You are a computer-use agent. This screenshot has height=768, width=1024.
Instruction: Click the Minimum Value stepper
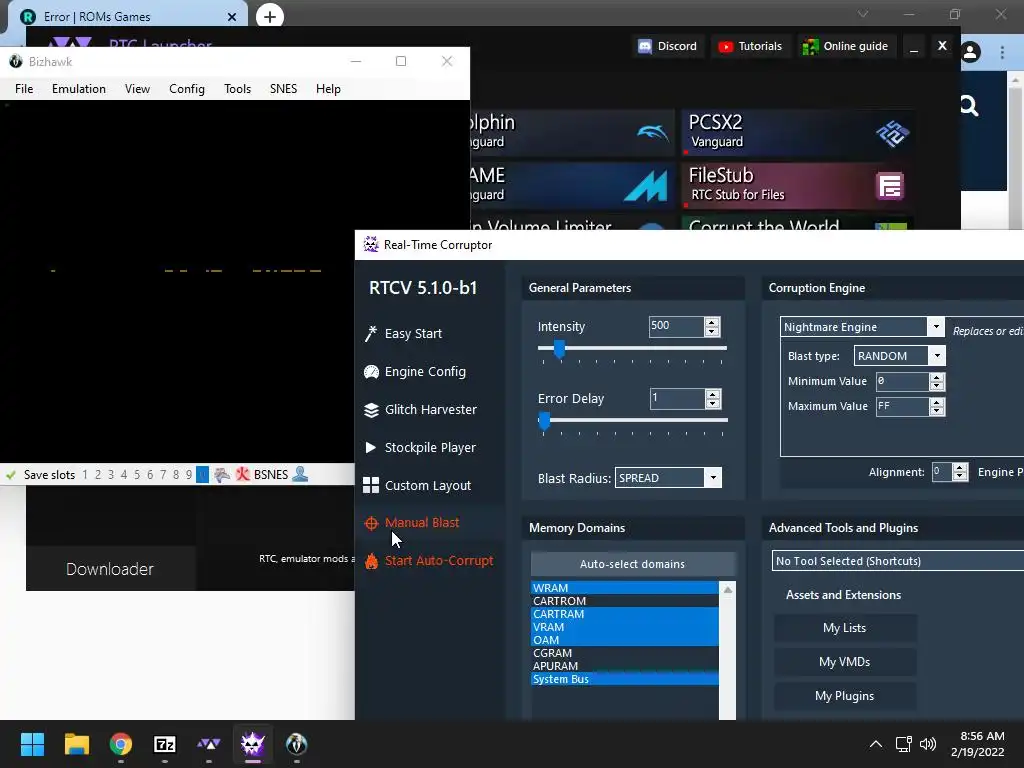pyautogui.click(x=936, y=381)
